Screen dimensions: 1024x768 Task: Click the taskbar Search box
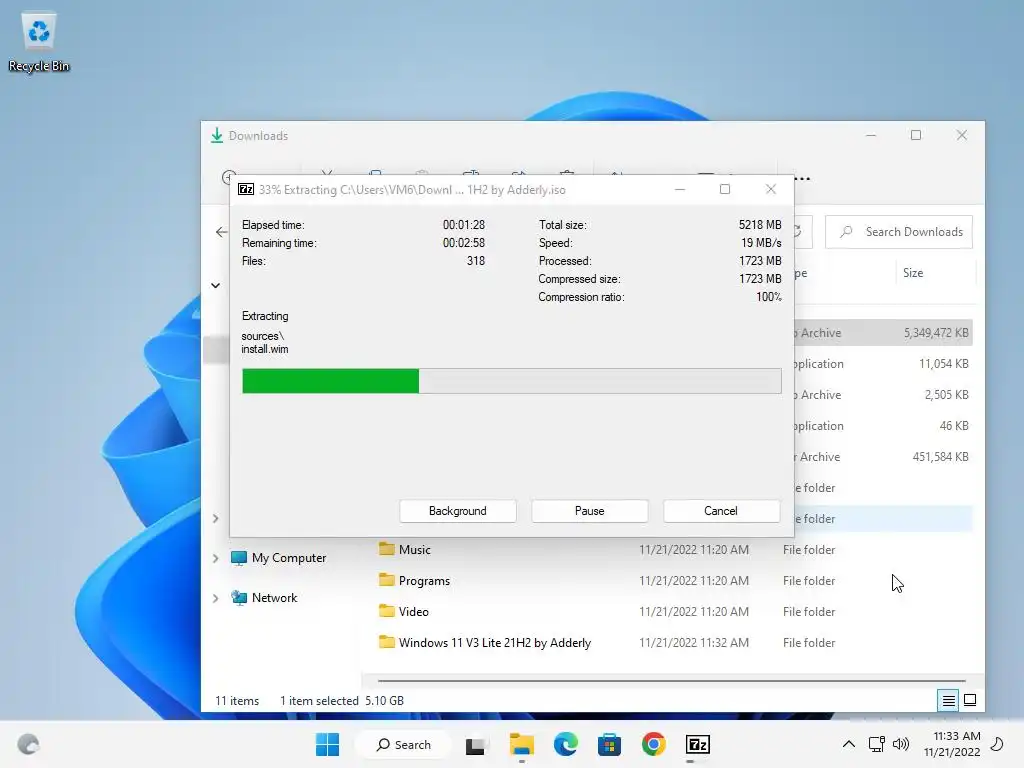[404, 744]
